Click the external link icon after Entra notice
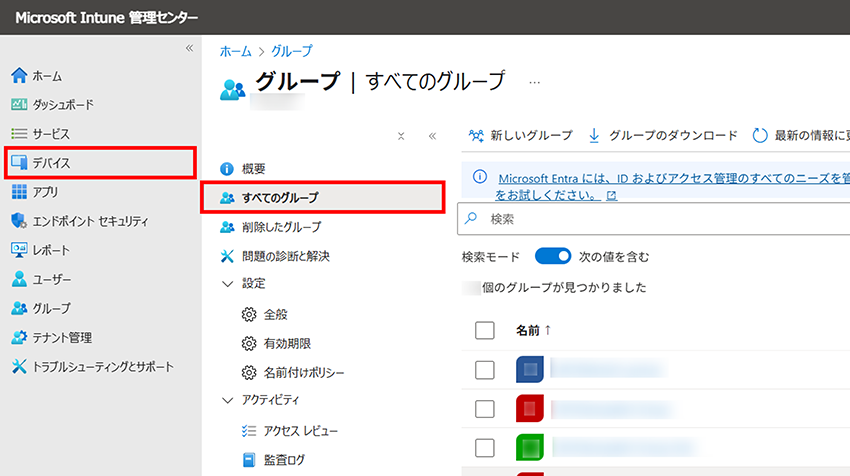Screen dimensions: 850x476 [611, 195]
